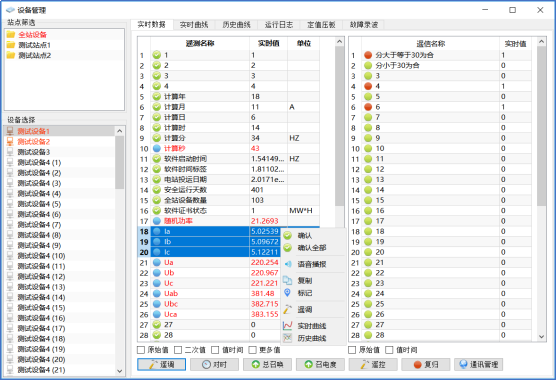Click the red status indicator on signal row 4
The height and width of the screenshot is (381, 556).
(x=368, y=86)
